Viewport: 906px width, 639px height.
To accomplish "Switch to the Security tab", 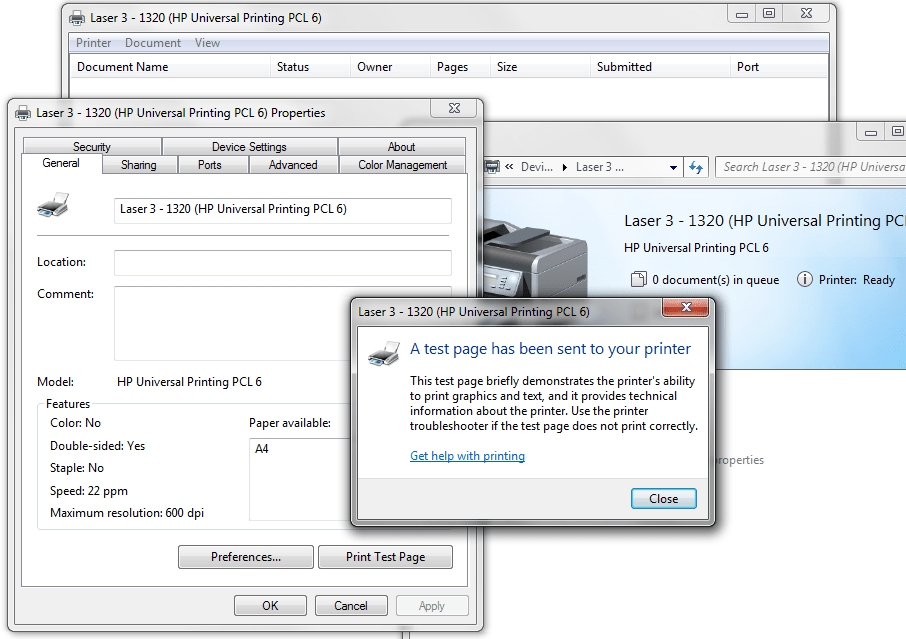I will (91, 147).
